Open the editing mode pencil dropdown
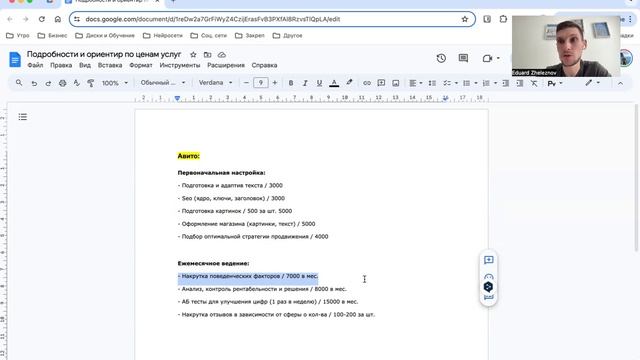Viewport: 640px width, 360px height. click(x=592, y=83)
